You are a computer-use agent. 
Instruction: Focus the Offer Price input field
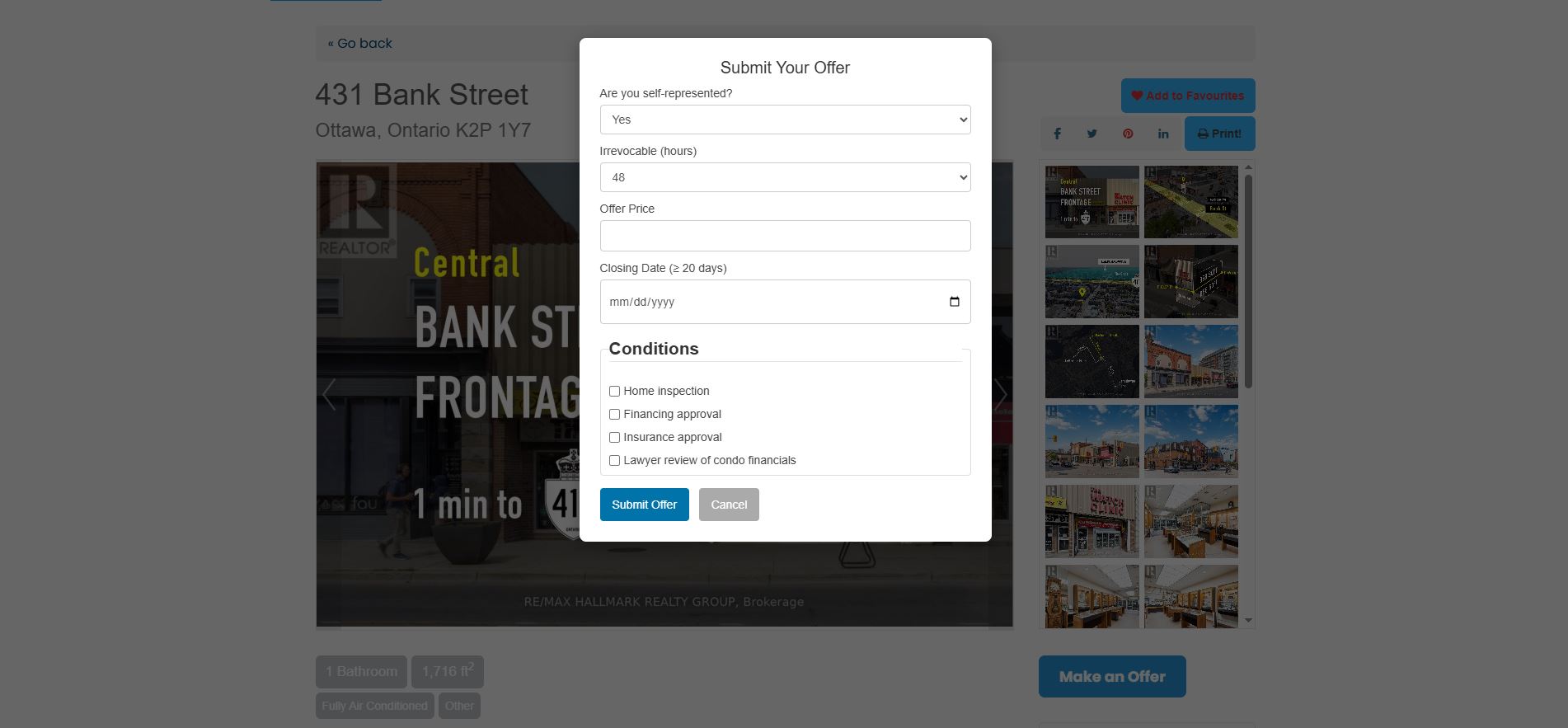click(x=785, y=236)
